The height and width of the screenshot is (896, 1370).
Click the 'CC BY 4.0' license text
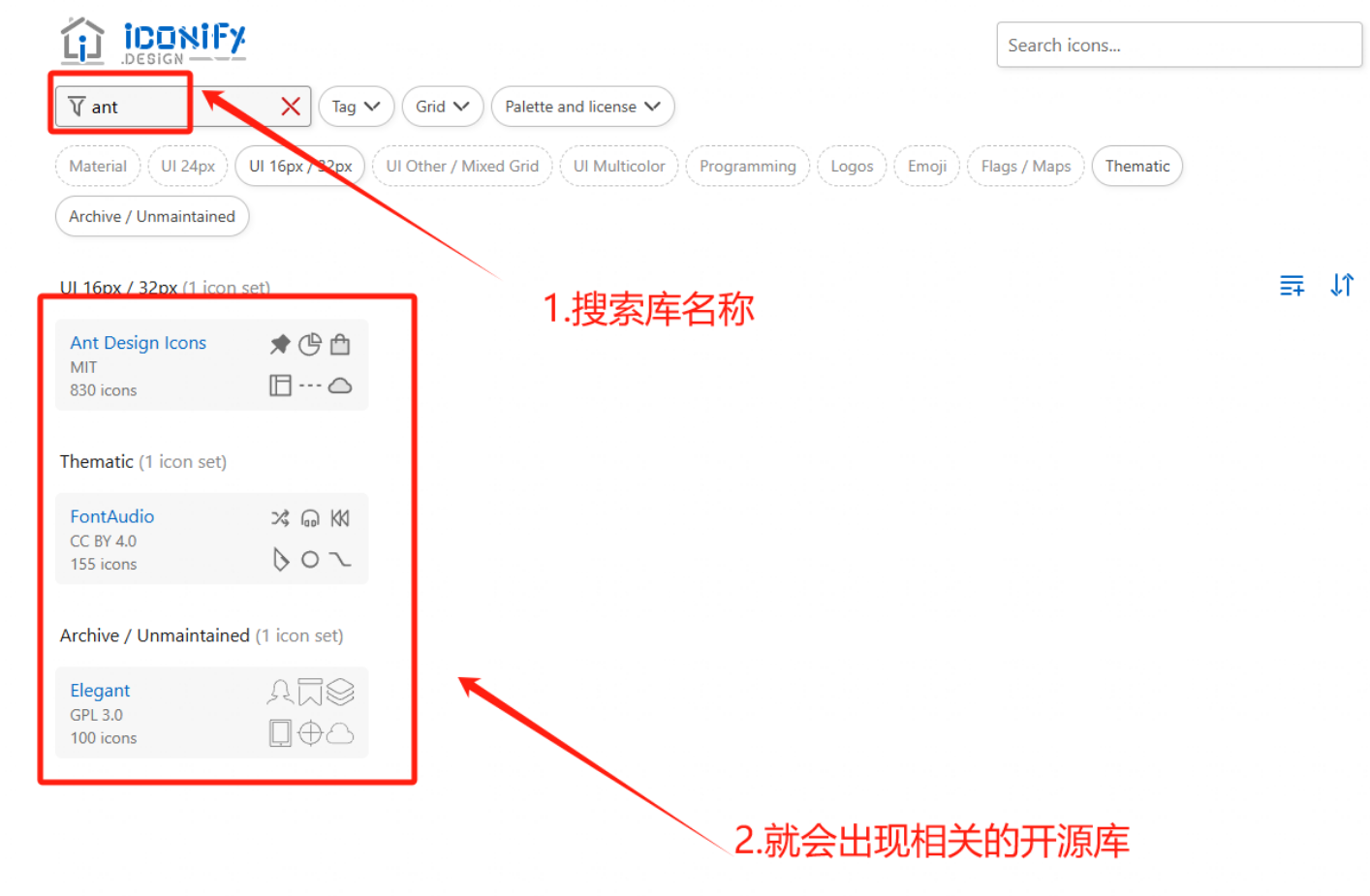(104, 541)
